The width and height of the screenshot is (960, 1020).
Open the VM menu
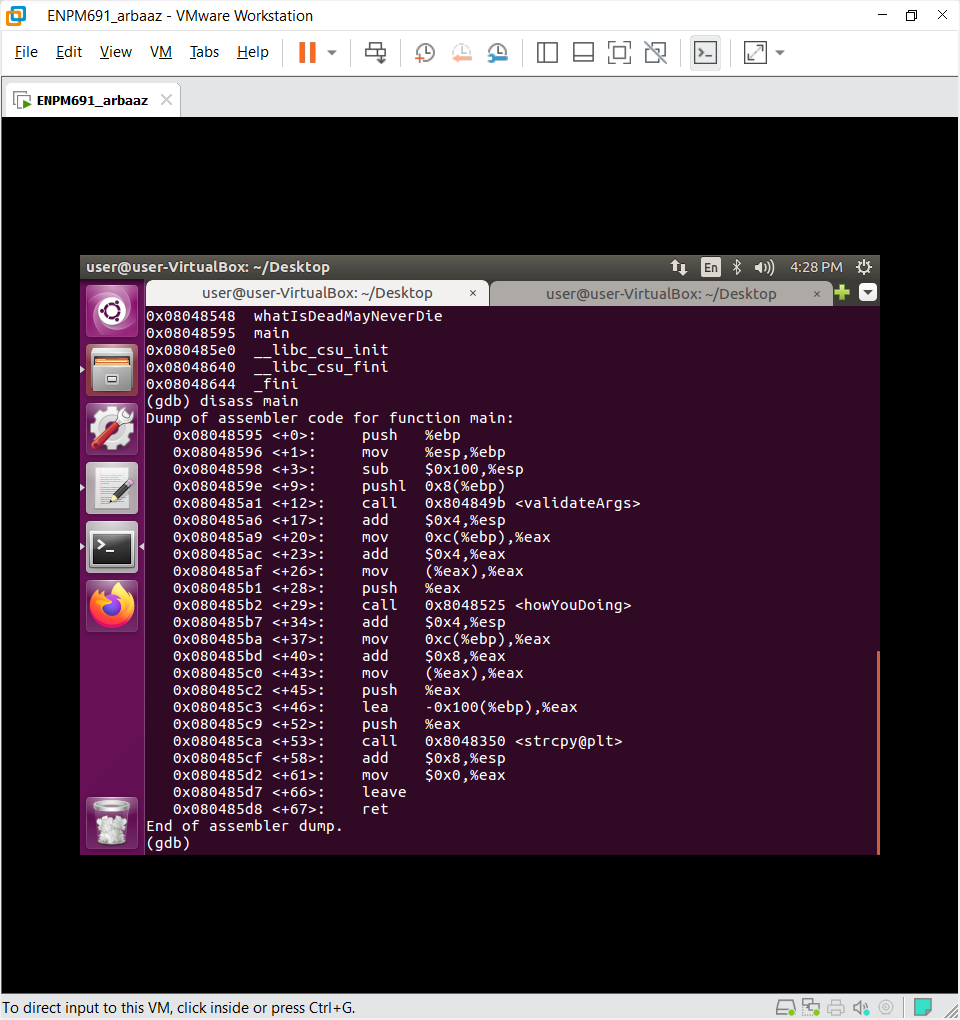[160, 52]
